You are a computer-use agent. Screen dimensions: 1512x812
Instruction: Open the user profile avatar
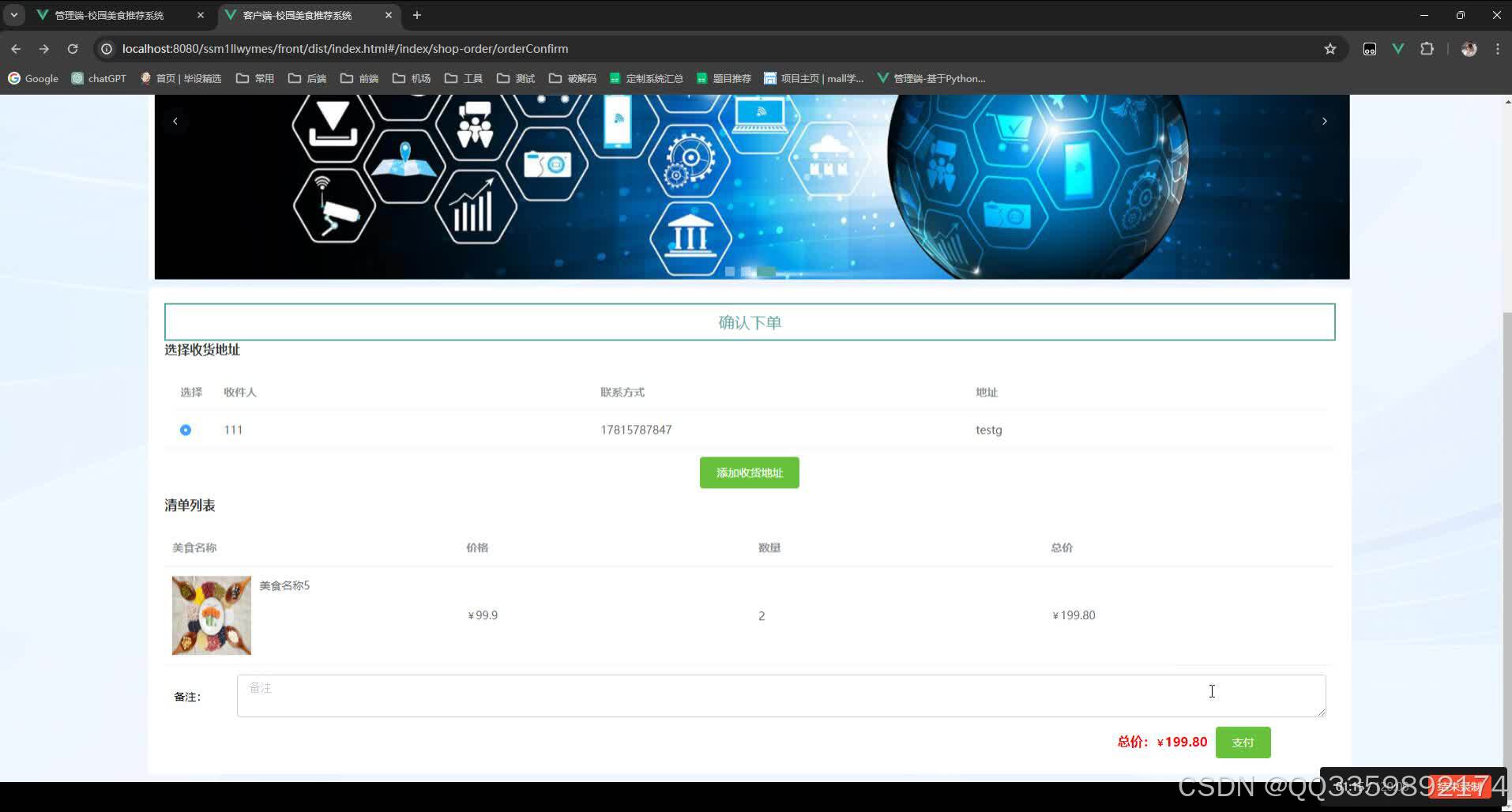pyautogui.click(x=1469, y=49)
